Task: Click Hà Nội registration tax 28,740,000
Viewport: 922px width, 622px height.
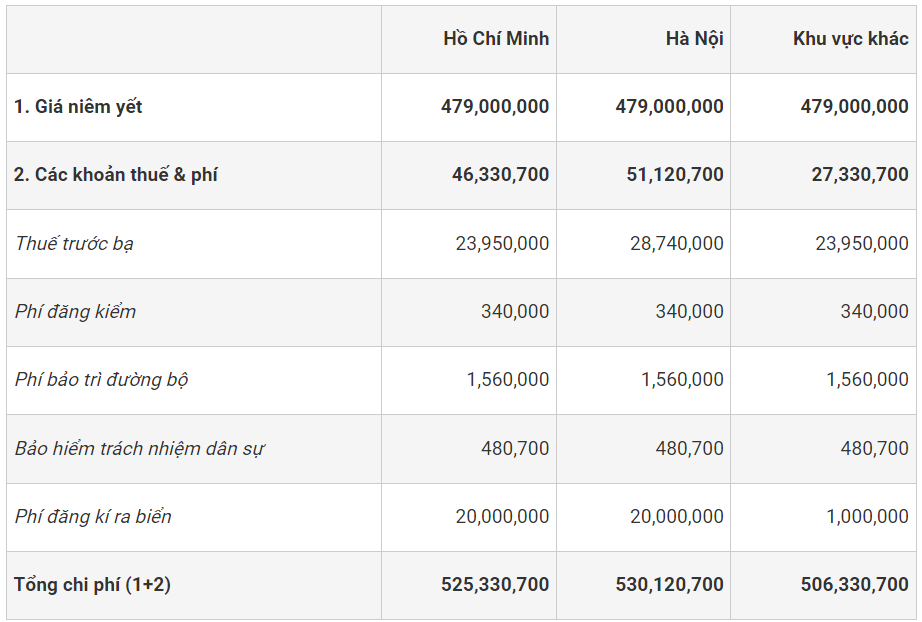Action: pyautogui.click(x=677, y=243)
